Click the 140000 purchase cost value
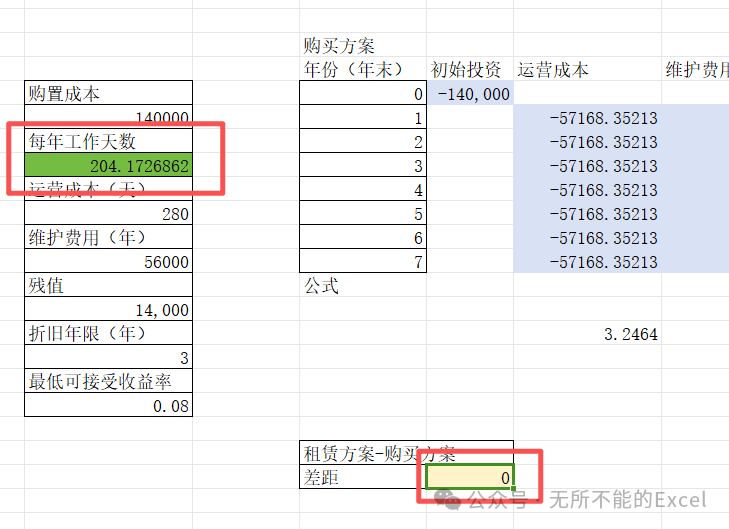Viewport: 729px width, 529px height. (108, 117)
